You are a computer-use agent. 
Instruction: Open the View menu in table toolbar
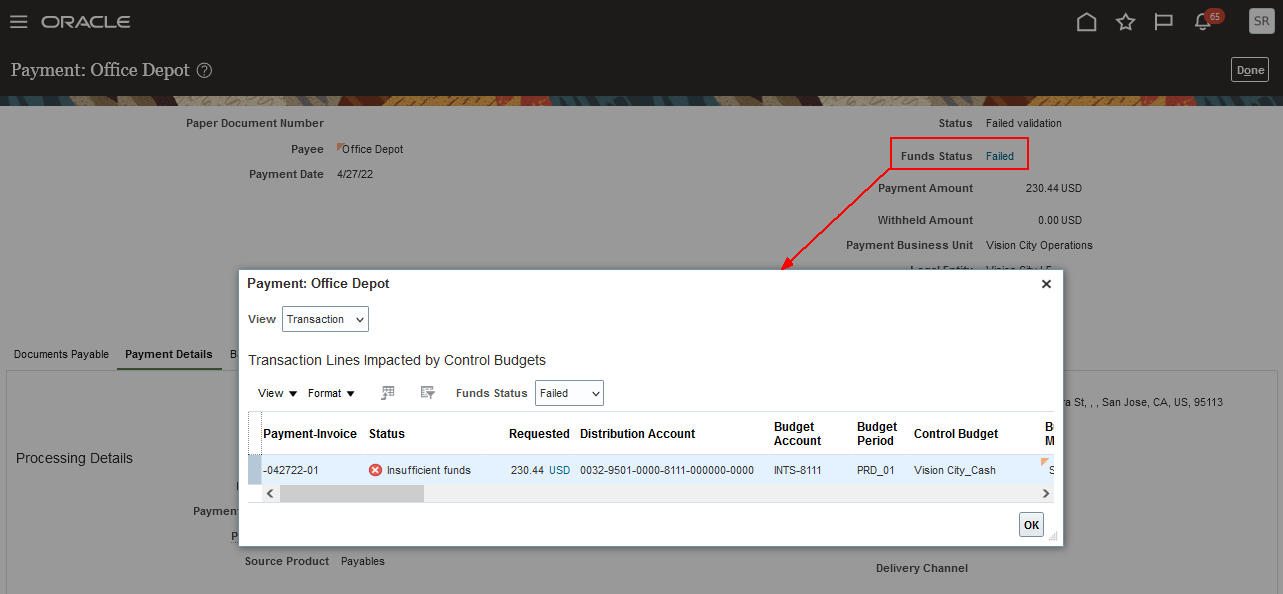click(x=278, y=393)
